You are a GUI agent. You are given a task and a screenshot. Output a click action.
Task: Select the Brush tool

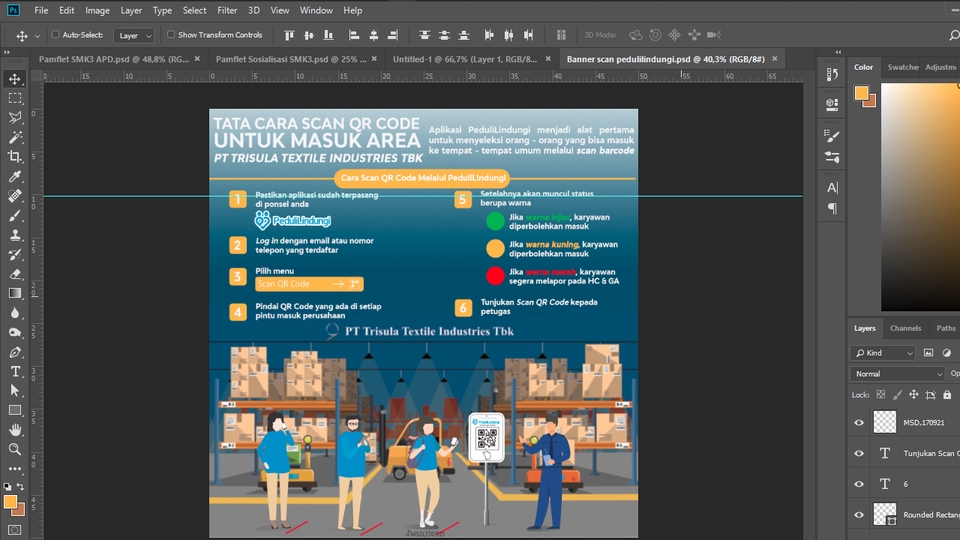15,216
